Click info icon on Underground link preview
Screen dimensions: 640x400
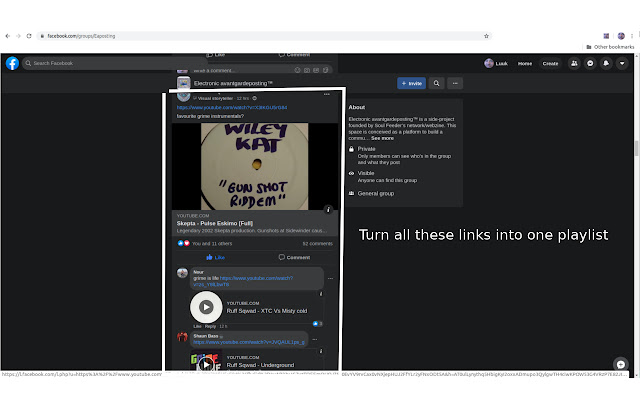[x=321, y=351]
